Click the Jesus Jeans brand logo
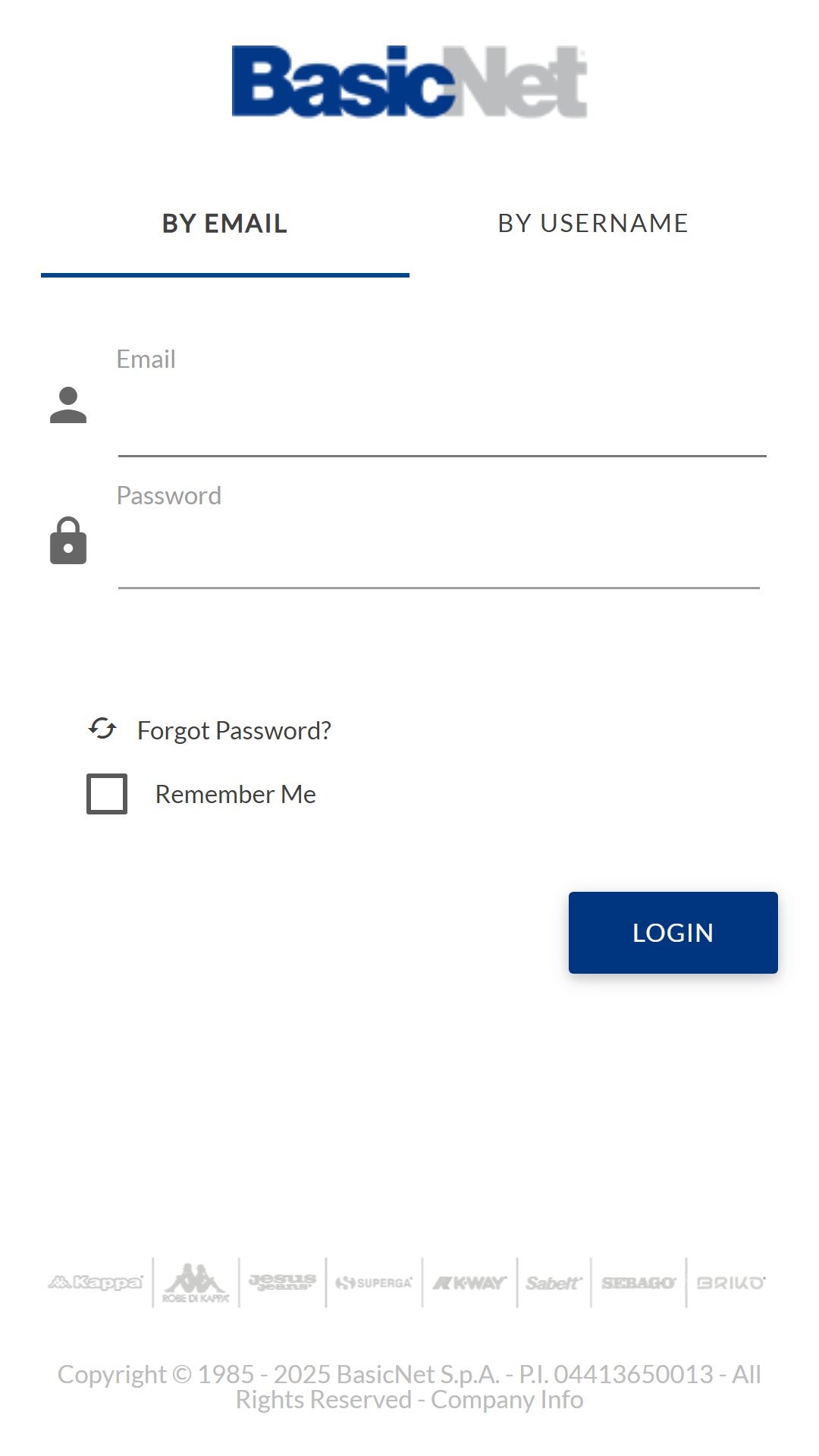The height and width of the screenshot is (1456, 819). point(282,1282)
